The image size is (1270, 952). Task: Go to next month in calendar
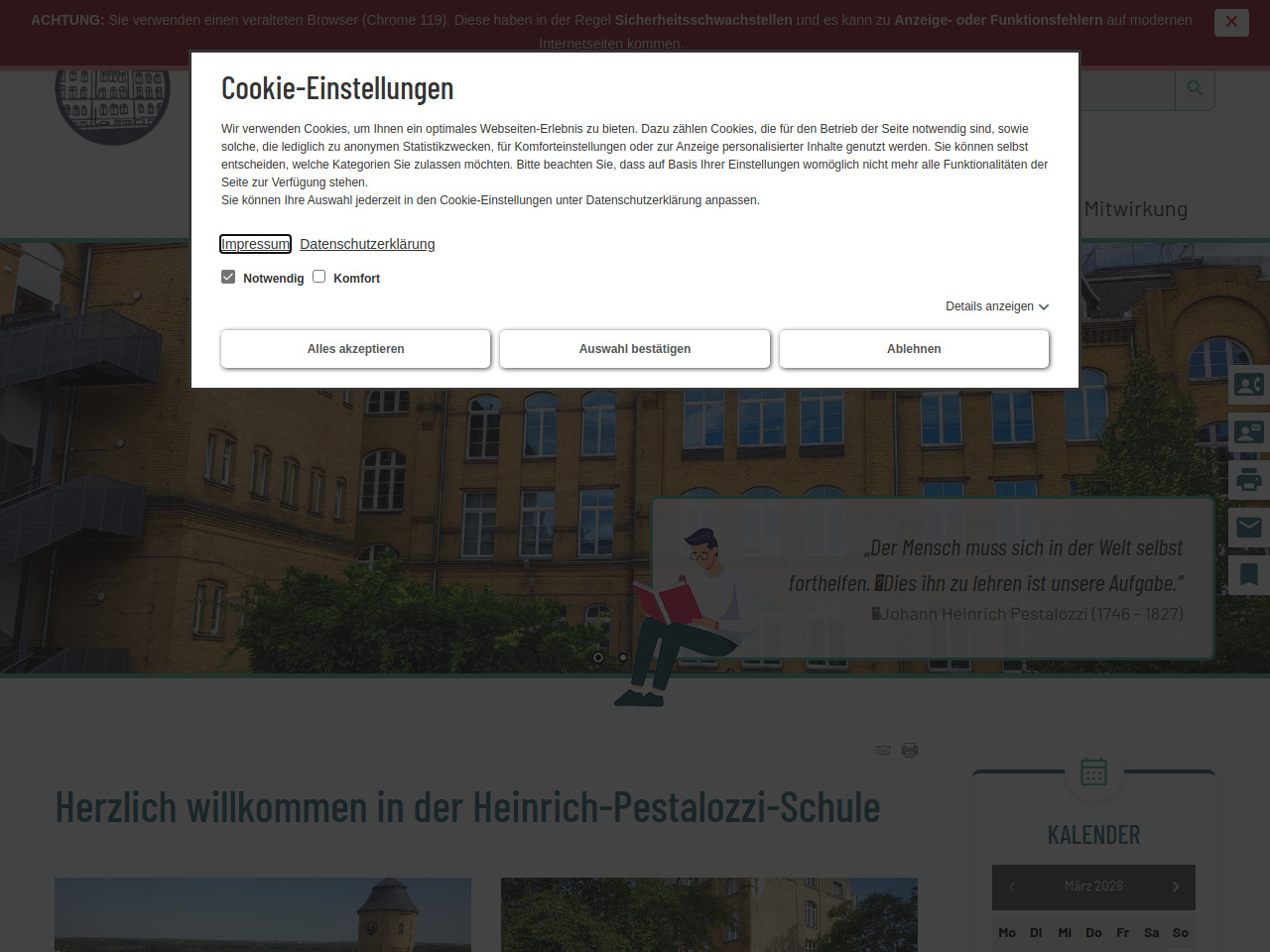click(x=1176, y=887)
